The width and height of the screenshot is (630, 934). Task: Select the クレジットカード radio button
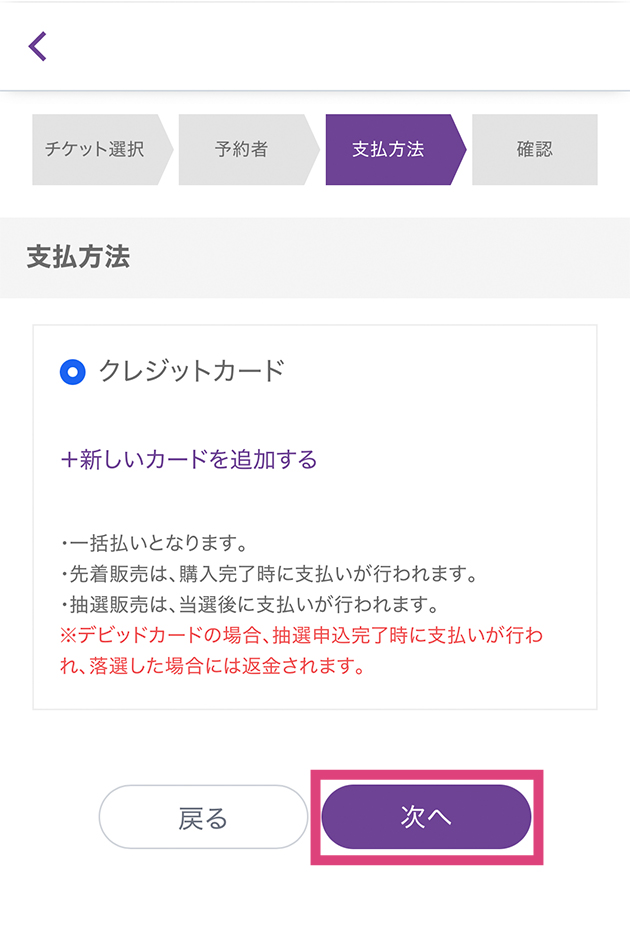(x=73, y=372)
